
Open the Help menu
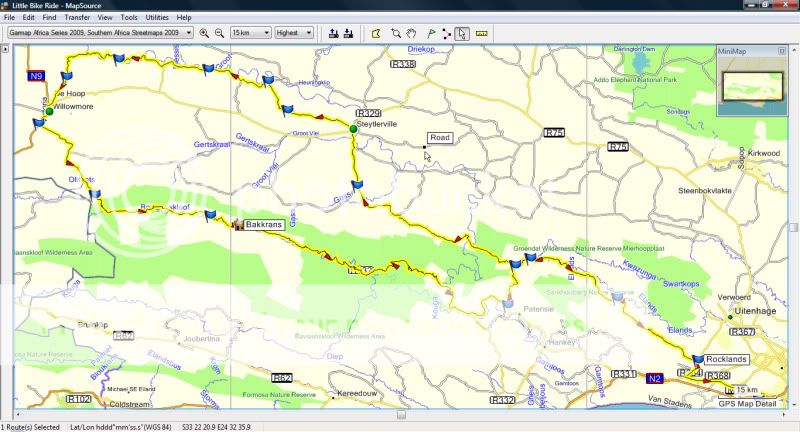(x=184, y=17)
